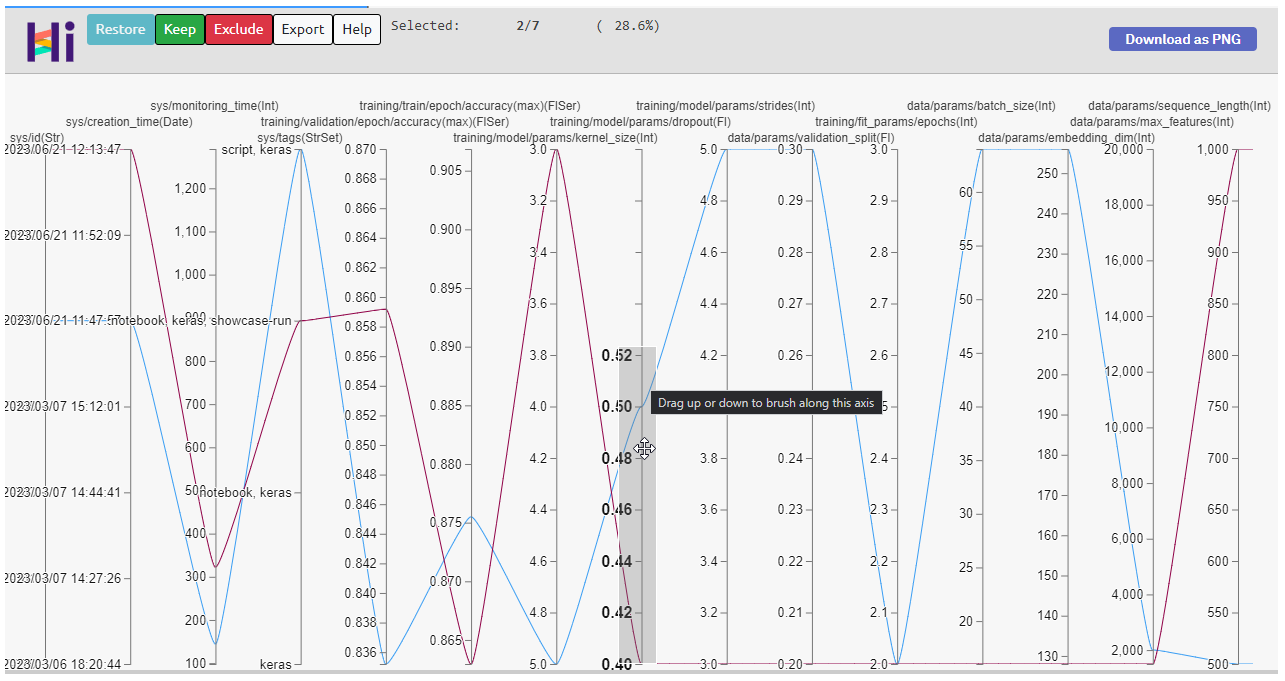1285x681 pixels.
Task: Export the selected data rows
Action: pos(302,29)
